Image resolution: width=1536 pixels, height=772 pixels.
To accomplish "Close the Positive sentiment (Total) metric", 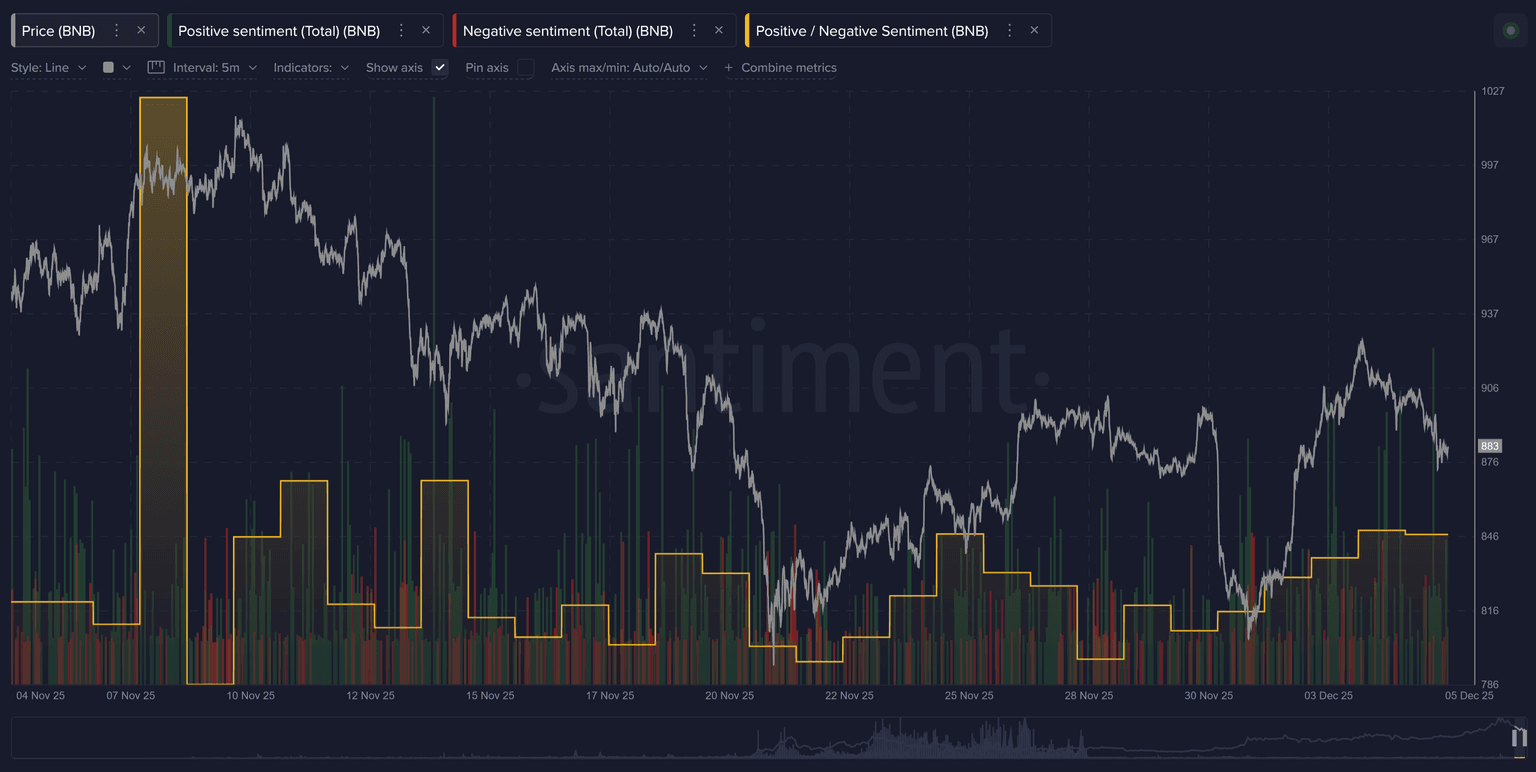I will [x=426, y=31].
